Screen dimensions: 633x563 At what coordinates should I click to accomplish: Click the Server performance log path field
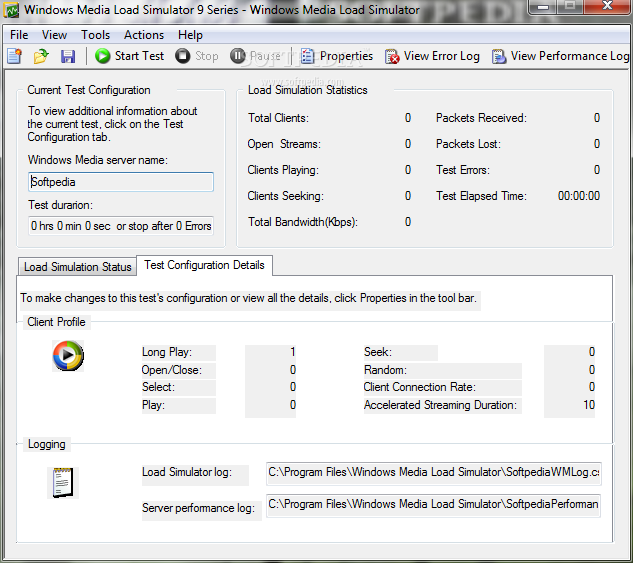pos(433,505)
